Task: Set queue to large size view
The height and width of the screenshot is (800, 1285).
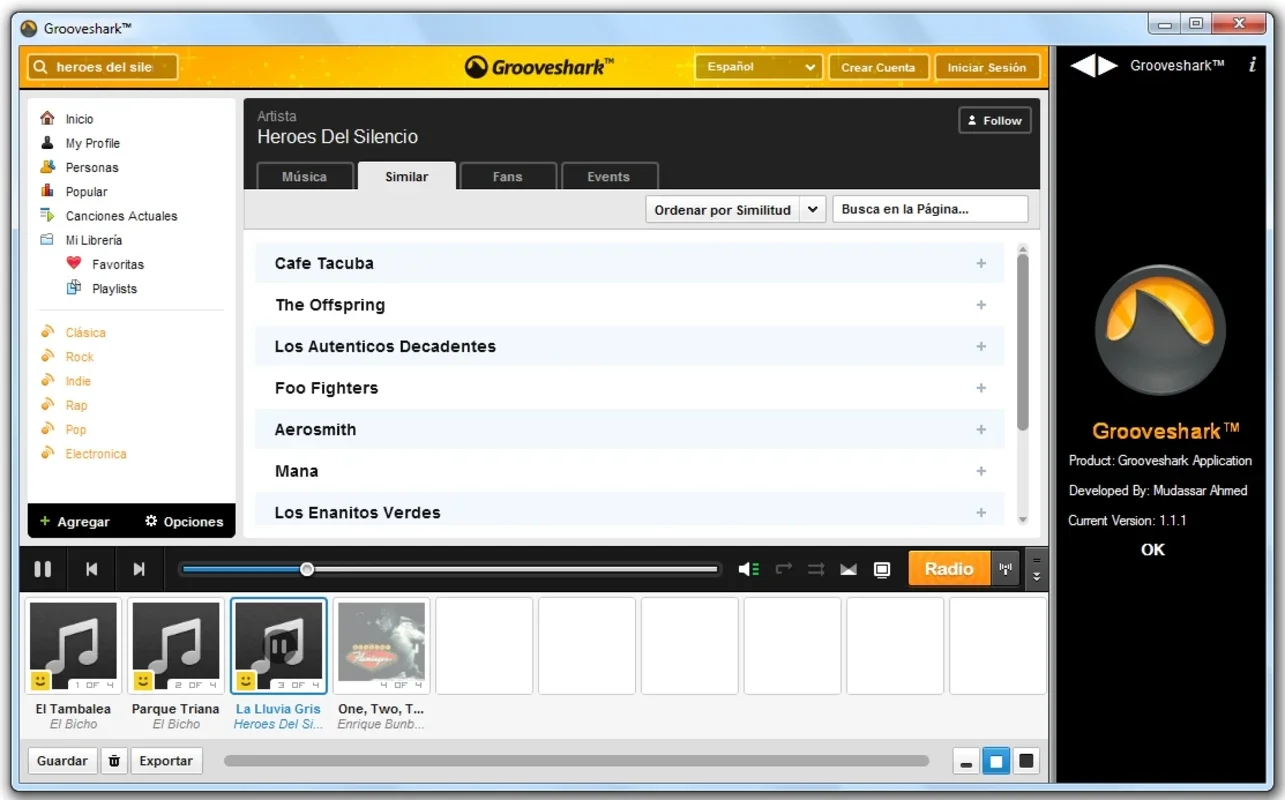Action: point(1026,762)
